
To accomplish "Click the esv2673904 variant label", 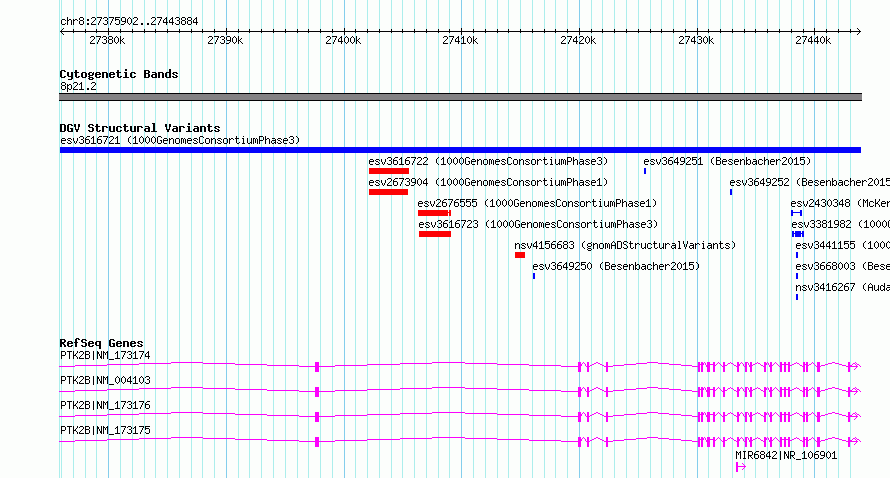I will 488,182.
